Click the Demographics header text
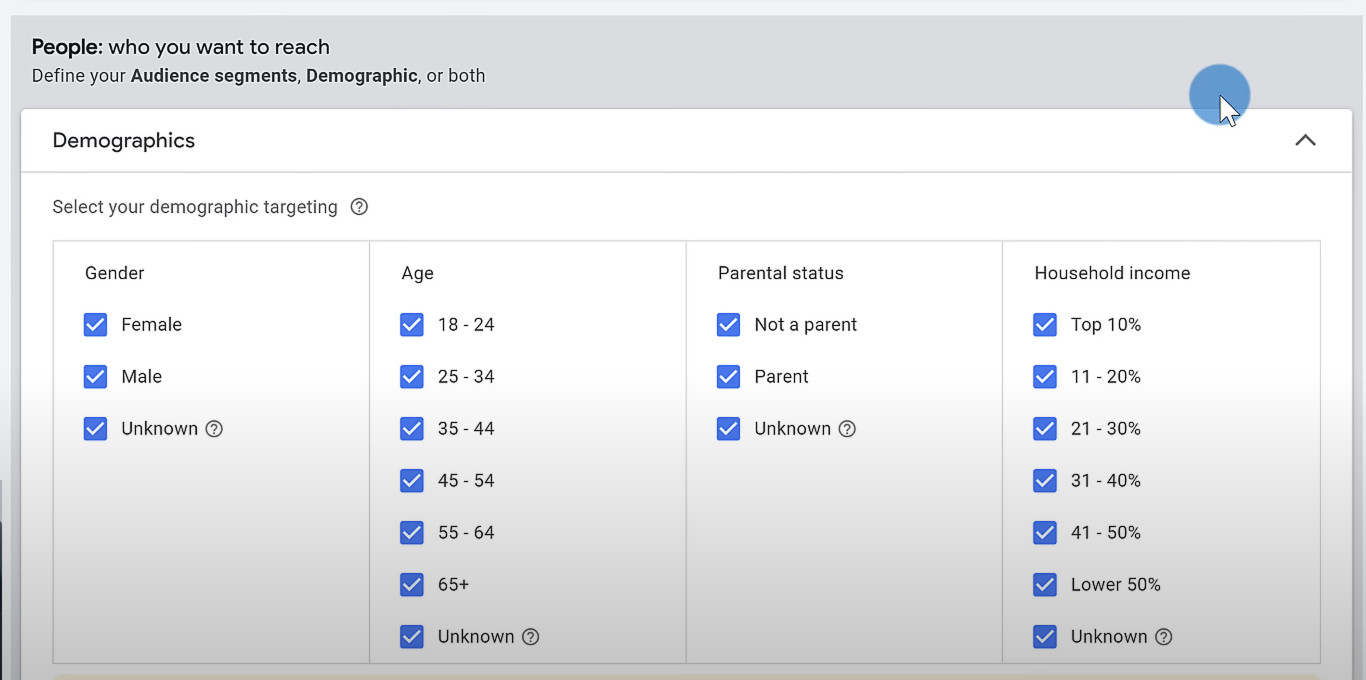This screenshot has height=680, width=1366. (x=123, y=140)
